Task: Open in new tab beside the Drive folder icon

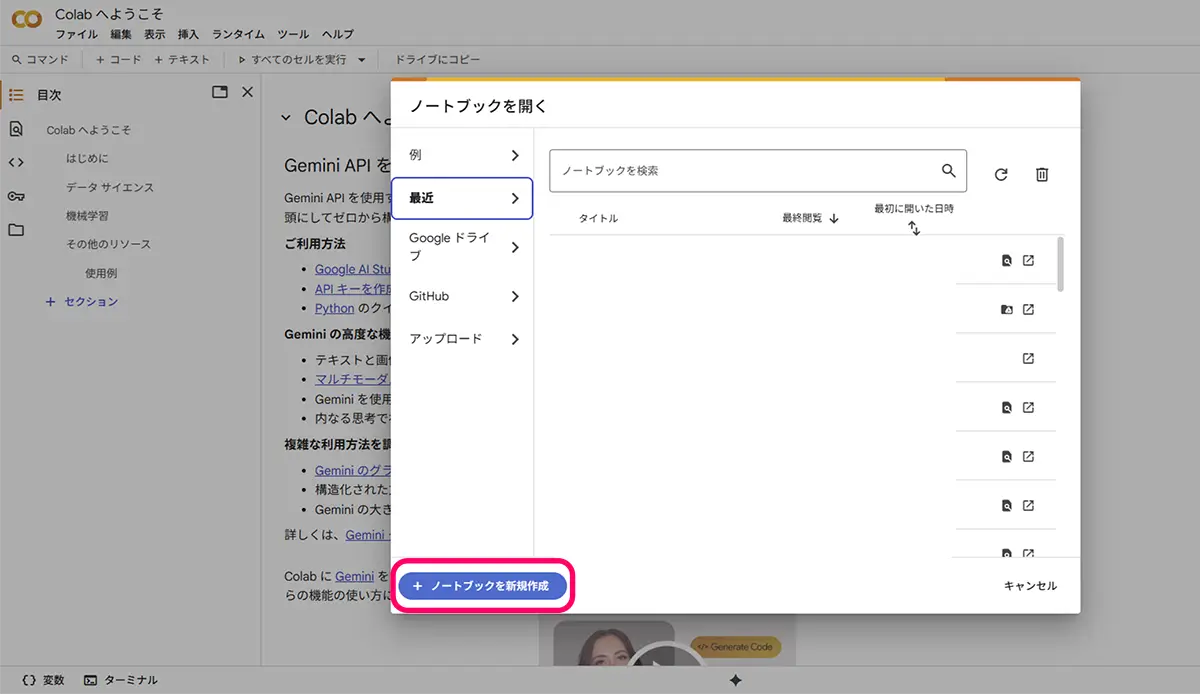Action: pos(1028,310)
